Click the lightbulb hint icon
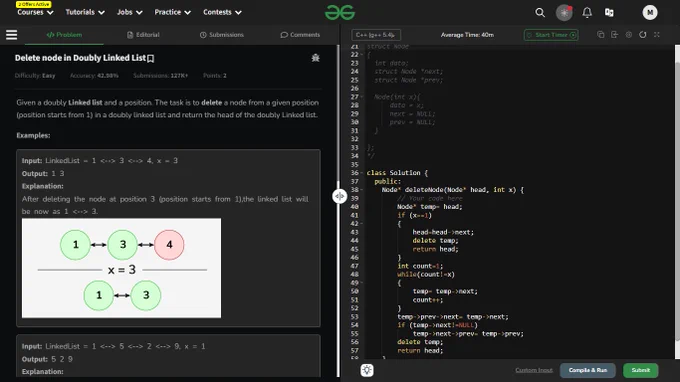Screen dimensions: 680x382 tap(367, 370)
